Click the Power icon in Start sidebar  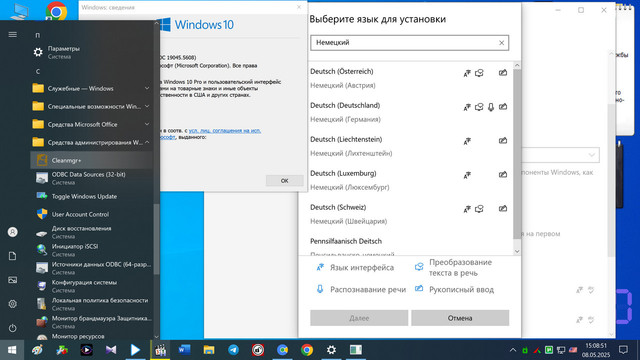(13, 328)
